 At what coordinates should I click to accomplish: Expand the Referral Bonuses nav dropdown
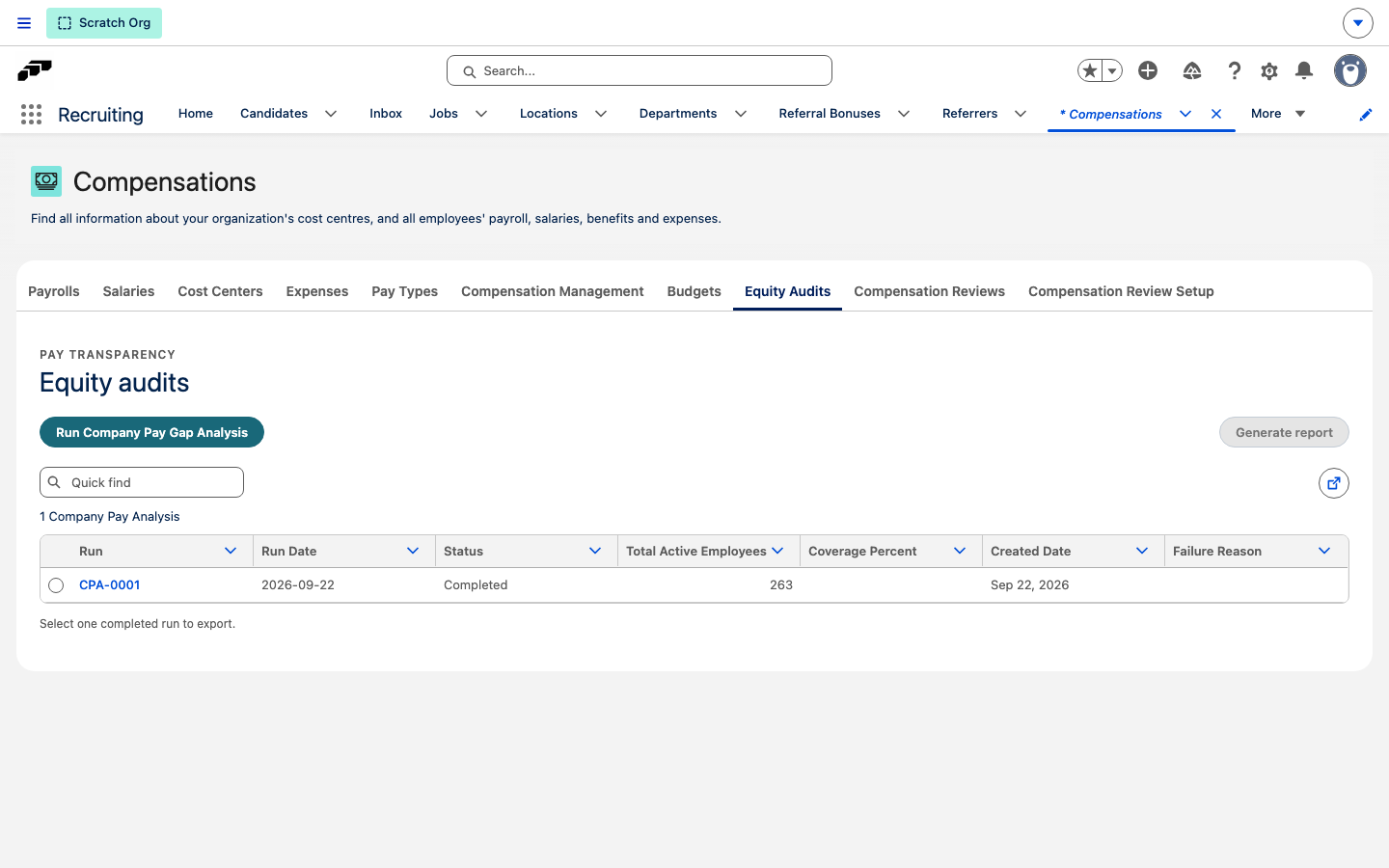904,114
